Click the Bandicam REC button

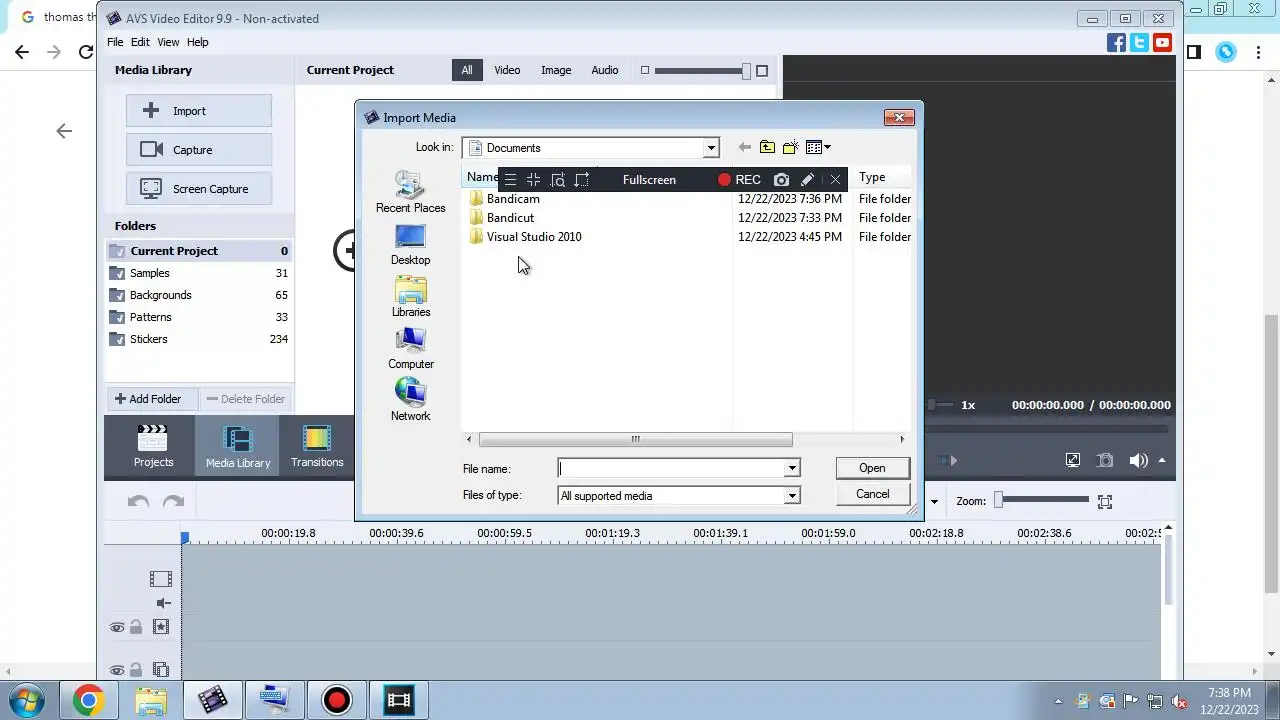click(739, 180)
